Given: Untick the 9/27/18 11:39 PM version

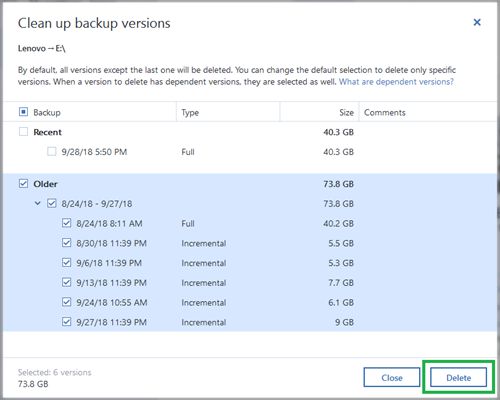Looking at the screenshot, I should click(67, 322).
